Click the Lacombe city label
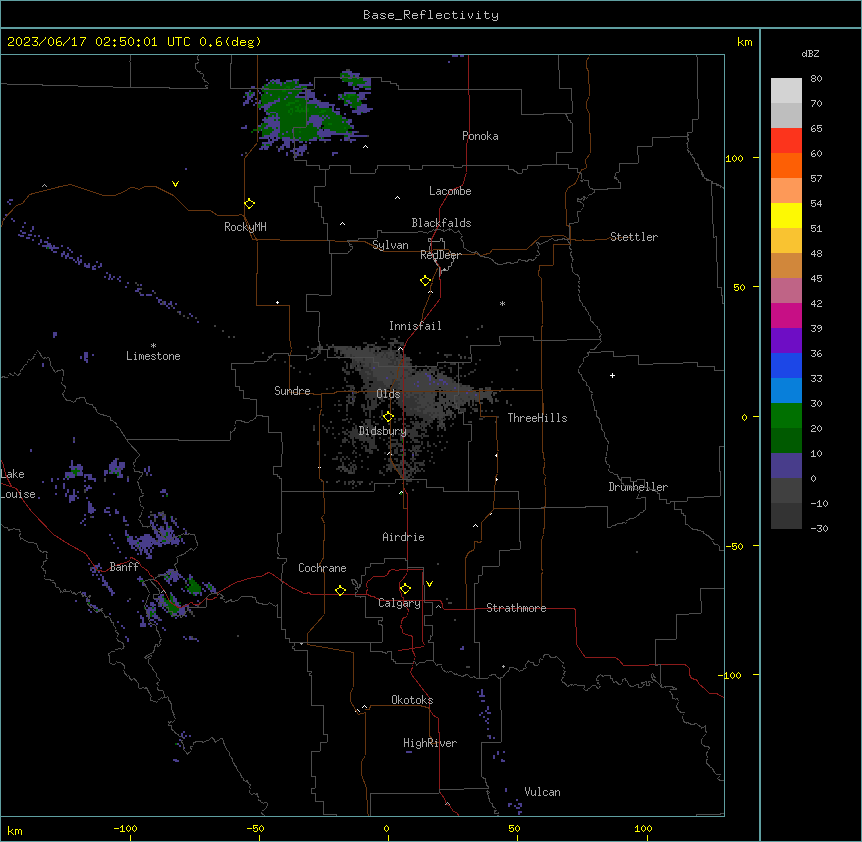This screenshot has width=862, height=842. [x=450, y=191]
